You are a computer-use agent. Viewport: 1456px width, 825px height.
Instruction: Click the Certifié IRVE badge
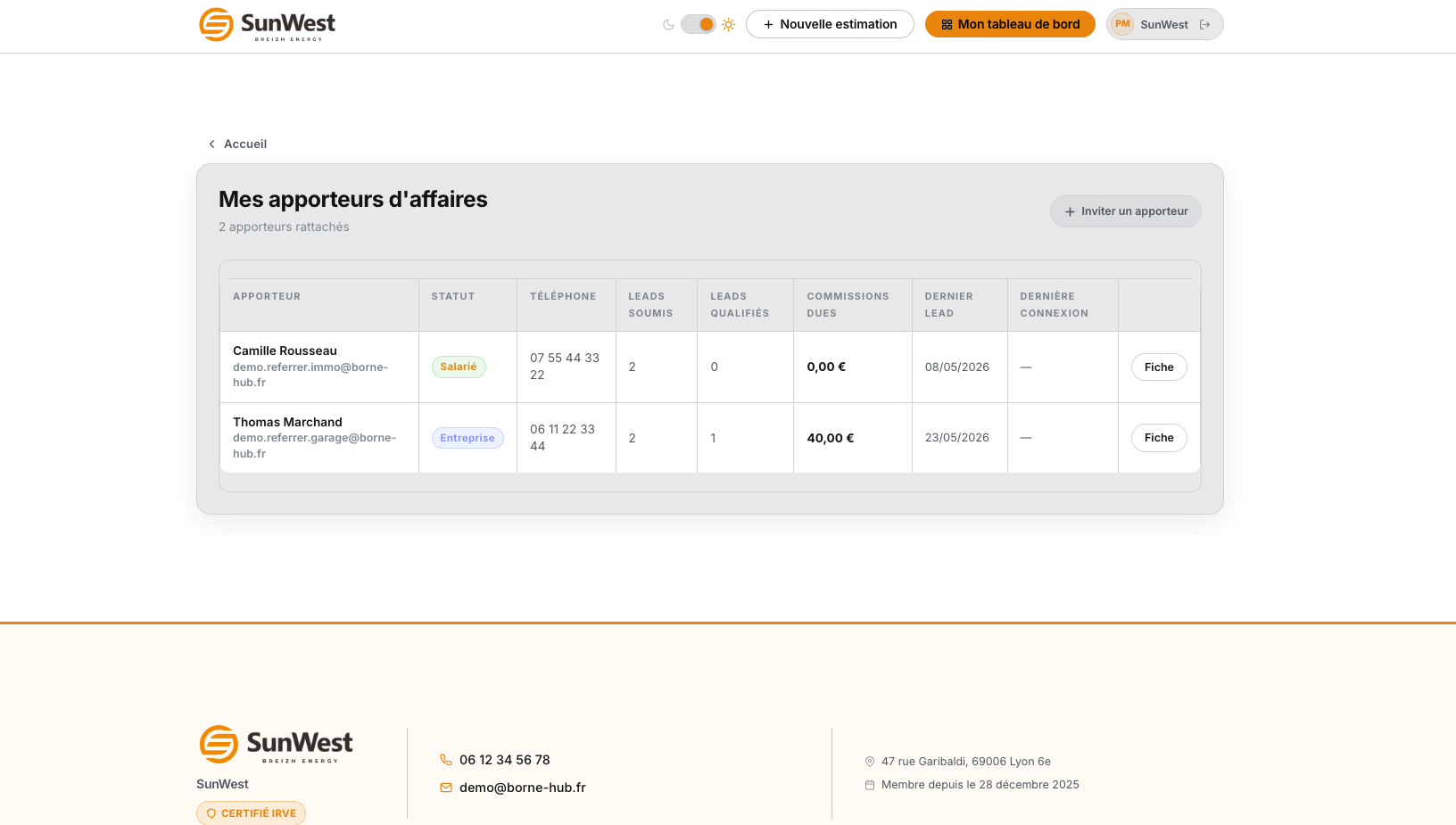click(251, 813)
